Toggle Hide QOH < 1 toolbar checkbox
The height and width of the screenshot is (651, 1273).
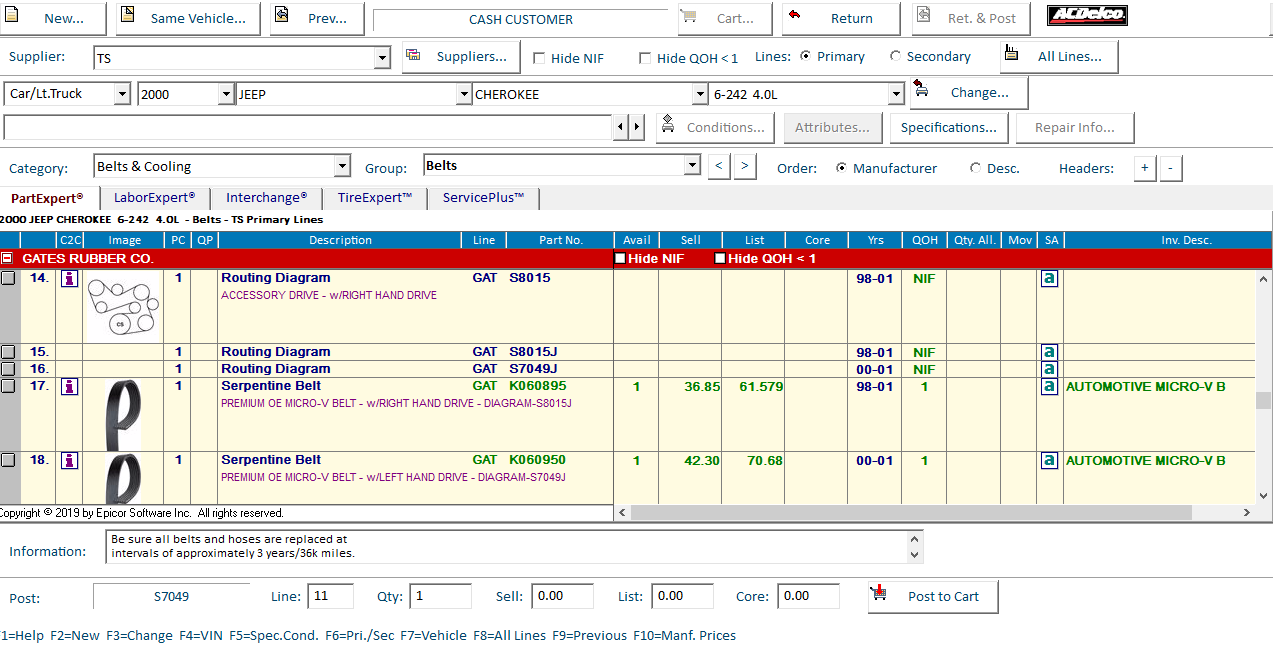645,58
